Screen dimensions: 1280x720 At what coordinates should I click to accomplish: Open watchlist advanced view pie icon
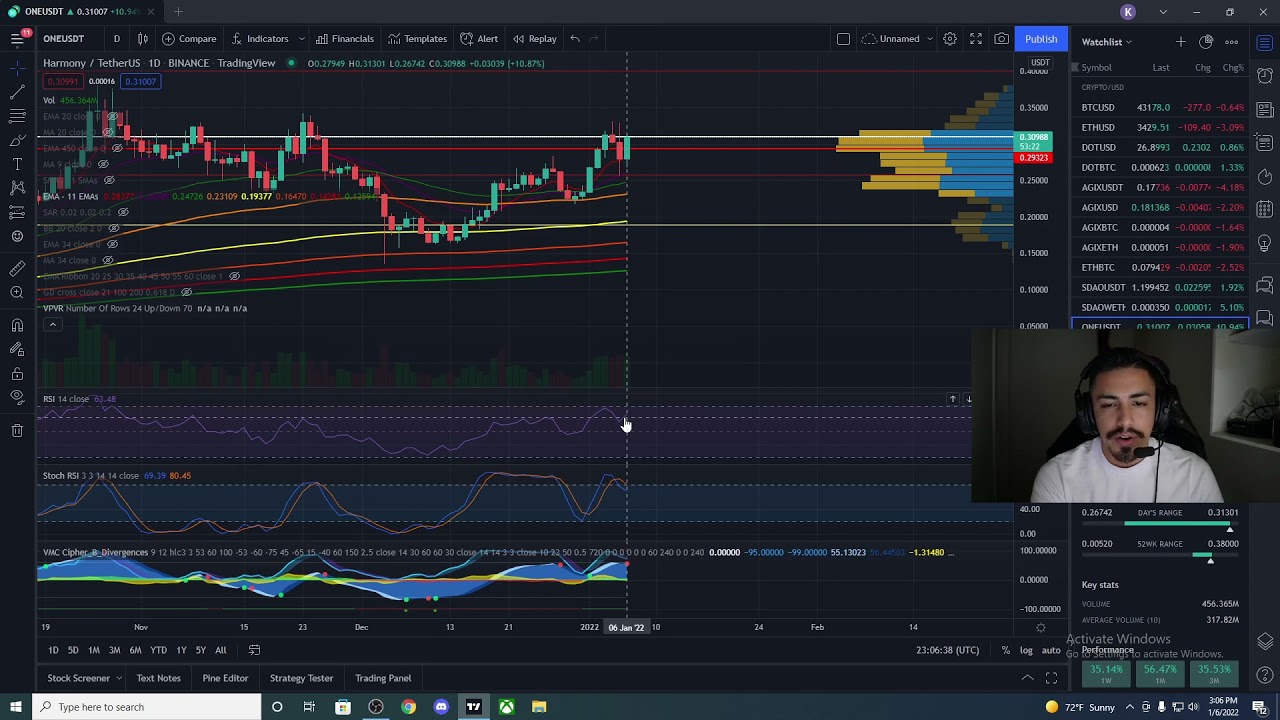click(x=1206, y=42)
